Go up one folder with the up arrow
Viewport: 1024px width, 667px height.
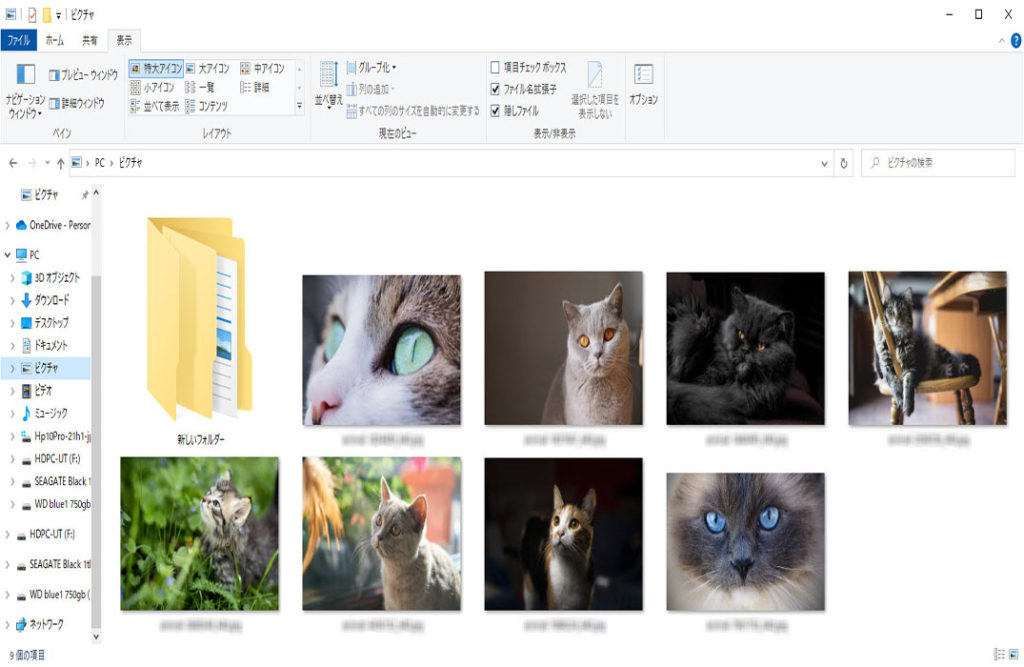click(61, 163)
